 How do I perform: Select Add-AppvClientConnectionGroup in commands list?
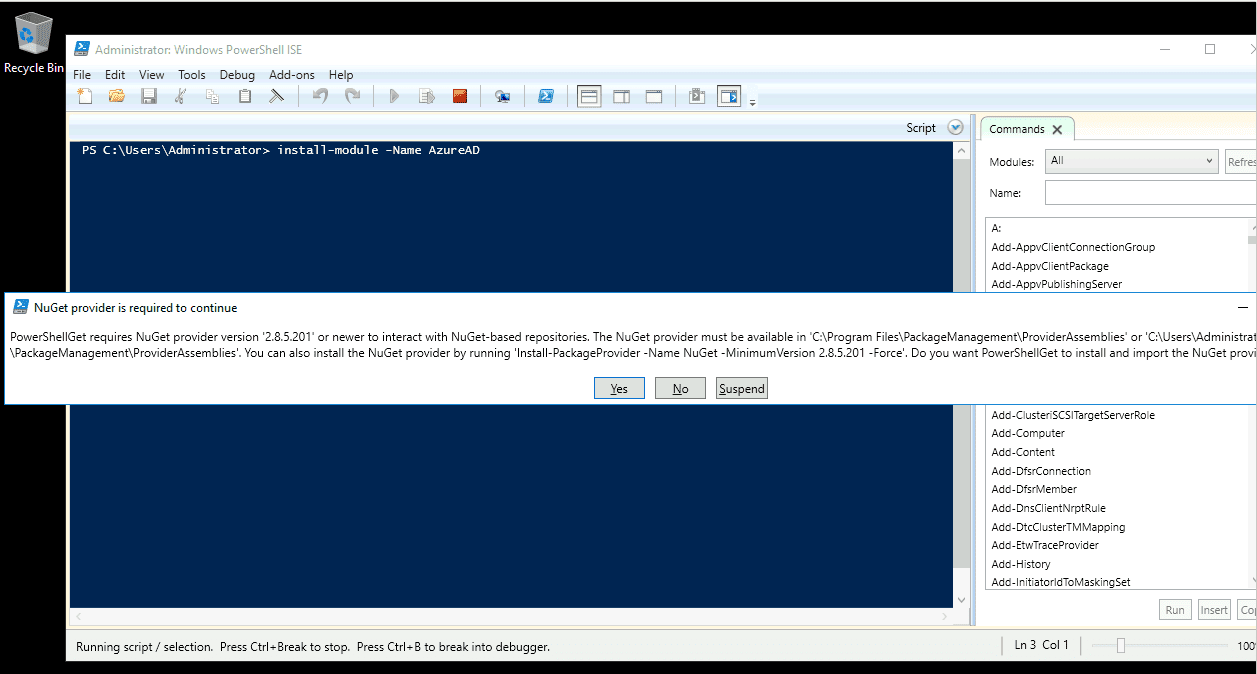(x=1073, y=247)
